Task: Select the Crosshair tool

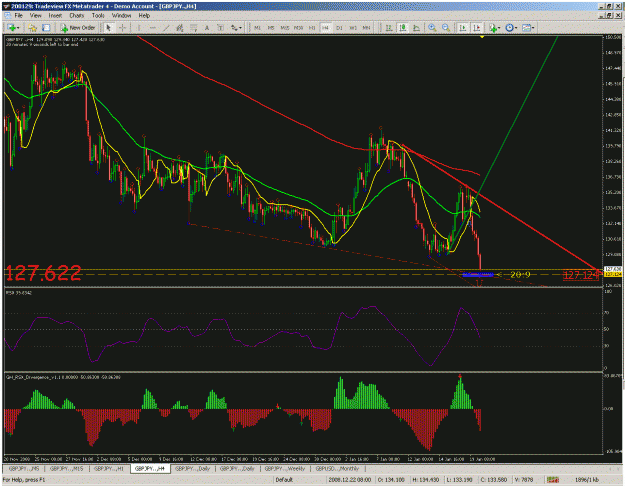Action: click(x=123, y=28)
